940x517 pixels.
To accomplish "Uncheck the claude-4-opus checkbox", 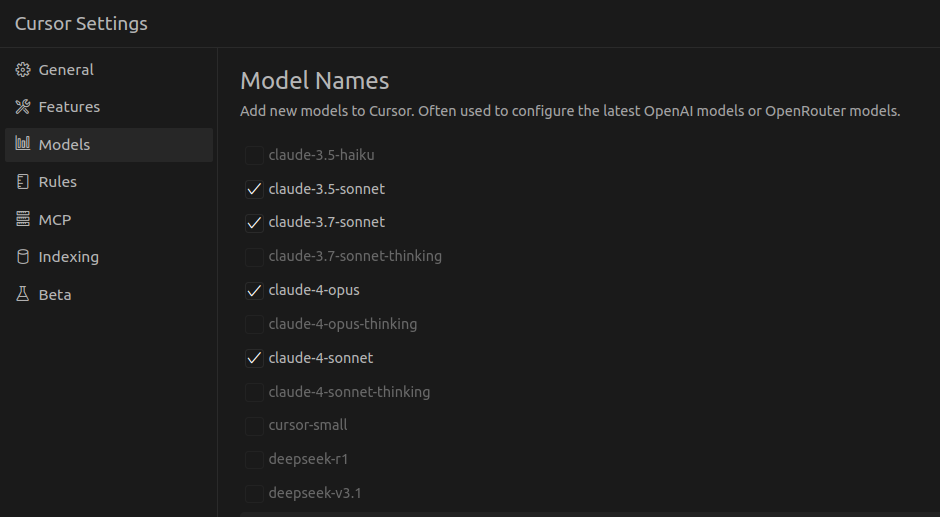I will click(254, 290).
